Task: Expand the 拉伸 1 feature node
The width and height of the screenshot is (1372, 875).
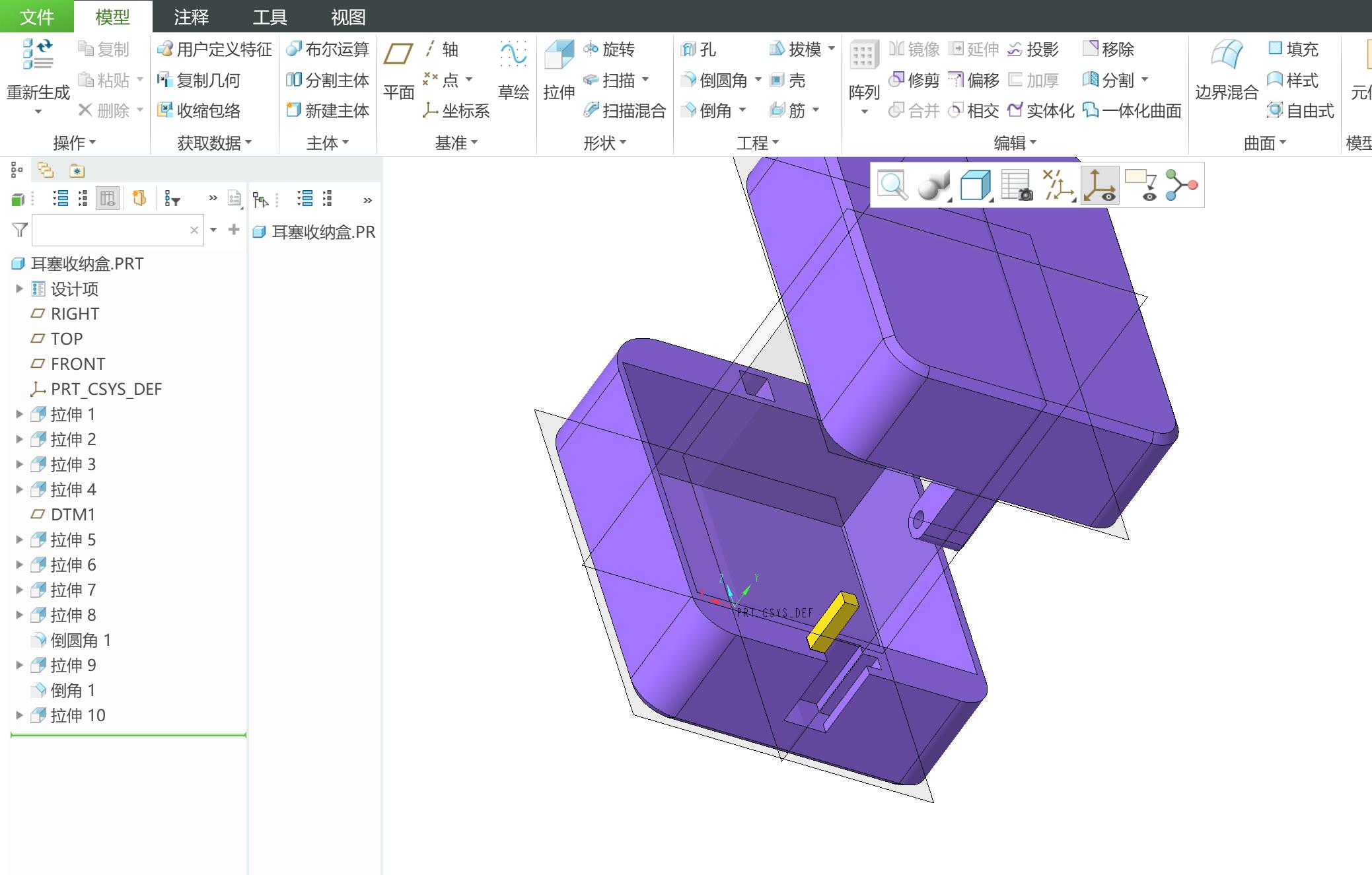Action: 19,415
